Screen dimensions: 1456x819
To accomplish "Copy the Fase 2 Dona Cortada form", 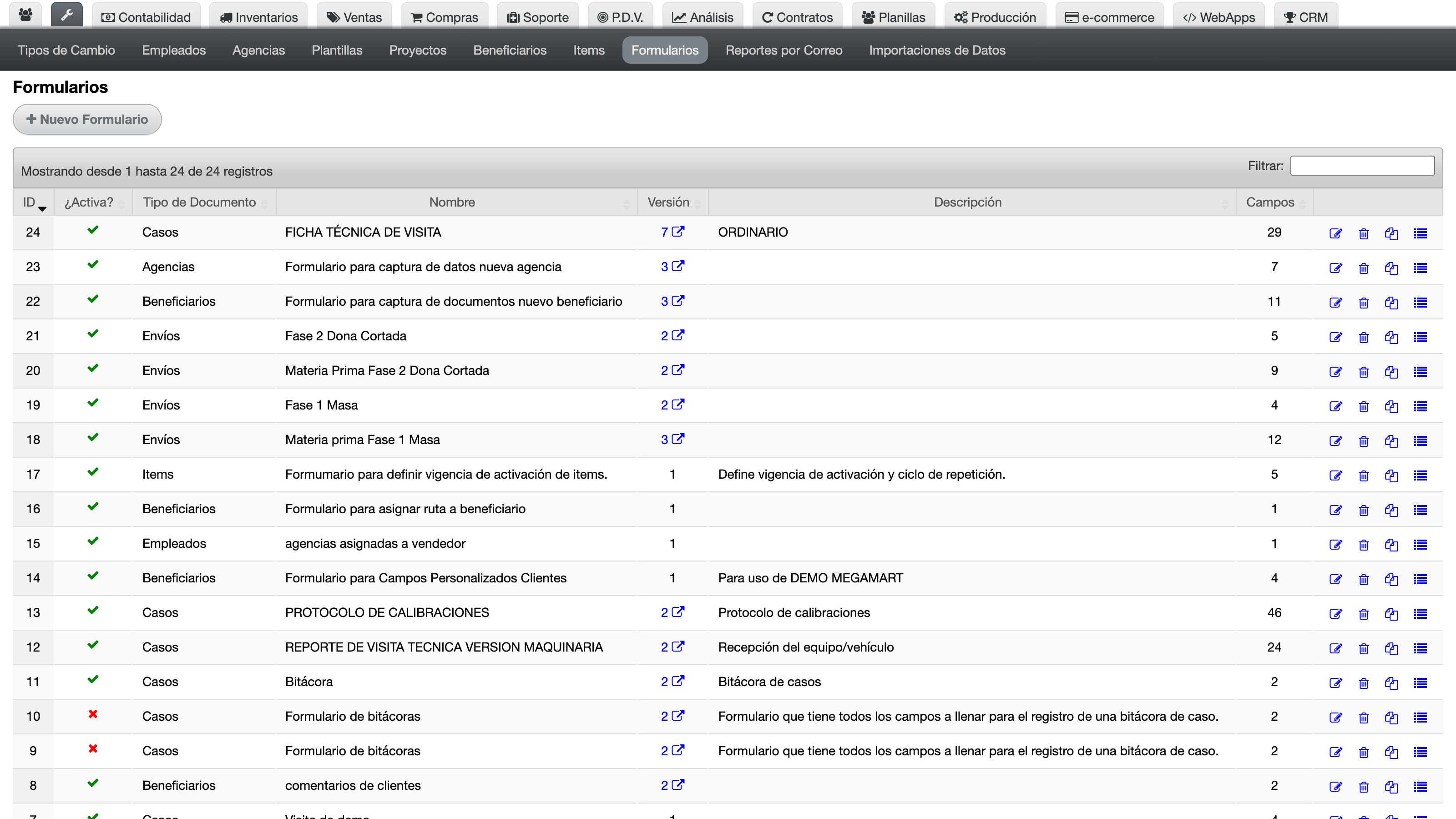I will pos(1391,337).
